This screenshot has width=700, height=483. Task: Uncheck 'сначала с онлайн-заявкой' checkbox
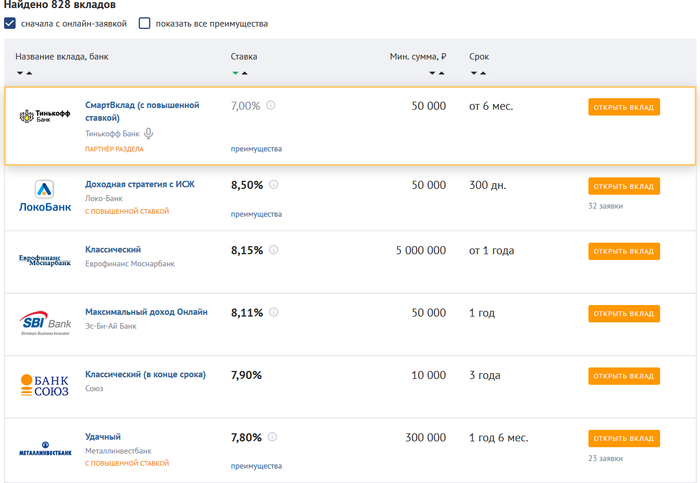click(10, 23)
